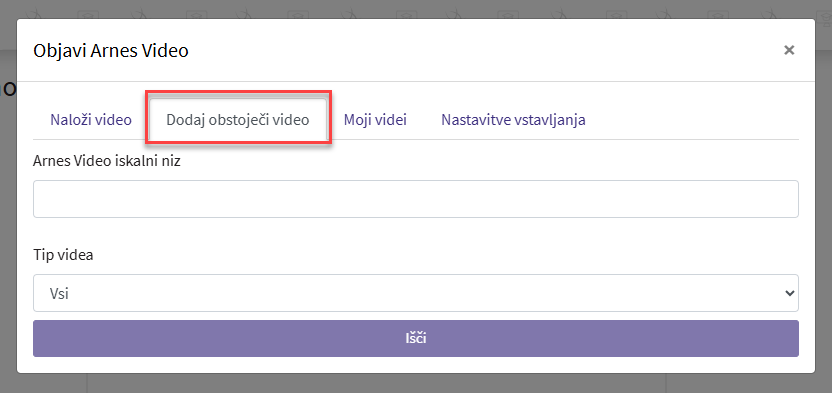Screen dimensions: 832x393
Task: Select the Dodaj obstoječi video tab
Action: tap(238, 120)
